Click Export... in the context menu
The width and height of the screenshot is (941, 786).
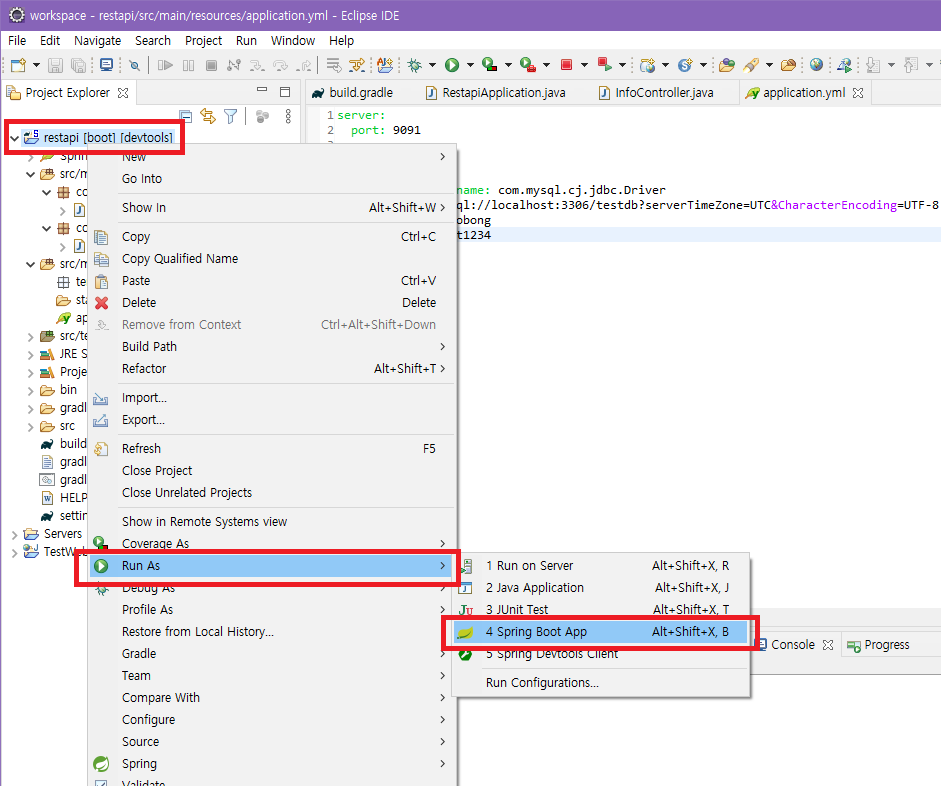point(272,420)
